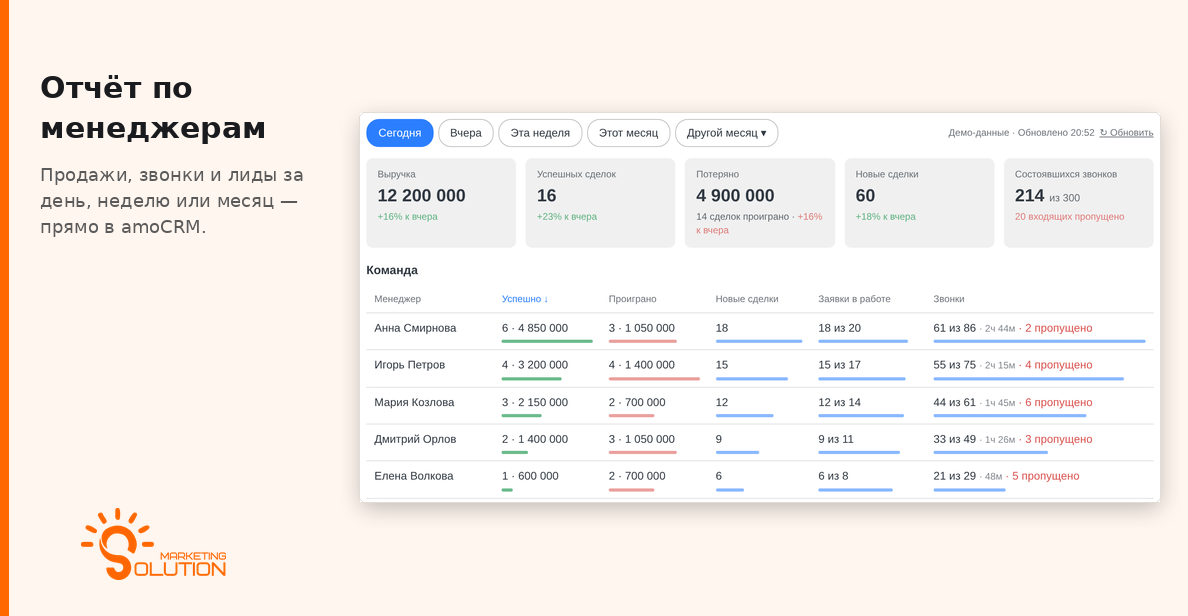The height and width of the screenshot is (616, 1188).
Task: Click green success bar for Анна Смирнова
Action: click(547, 342)
